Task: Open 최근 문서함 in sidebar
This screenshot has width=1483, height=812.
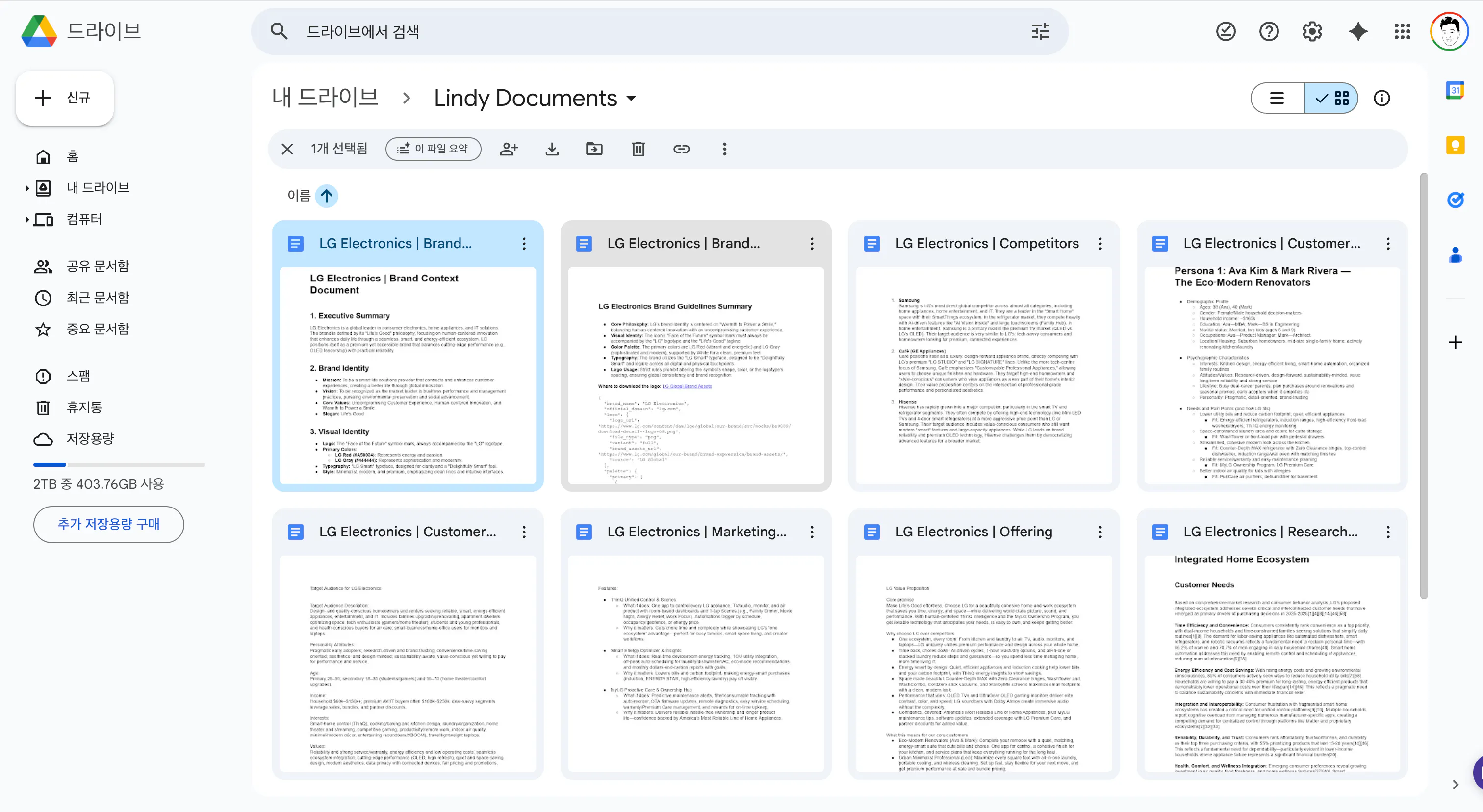Action: click(x=97, y=298)
